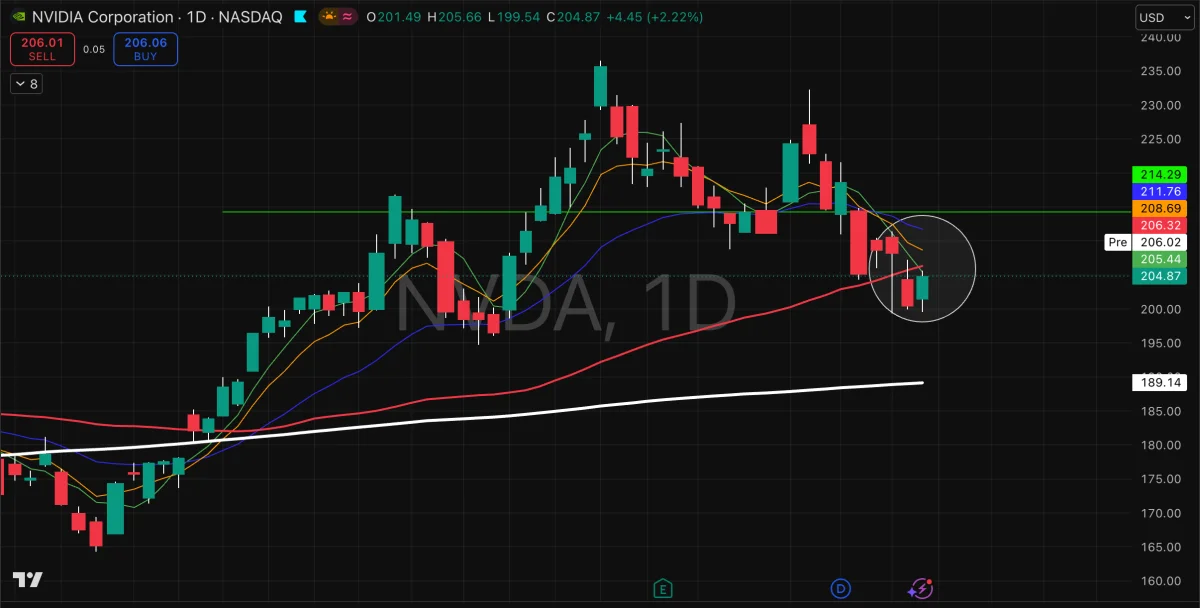The width and height of the screenshot is (1200, 608).
Task: Click the 235.00 price axis label
Action: click(x=1161, y=71)
